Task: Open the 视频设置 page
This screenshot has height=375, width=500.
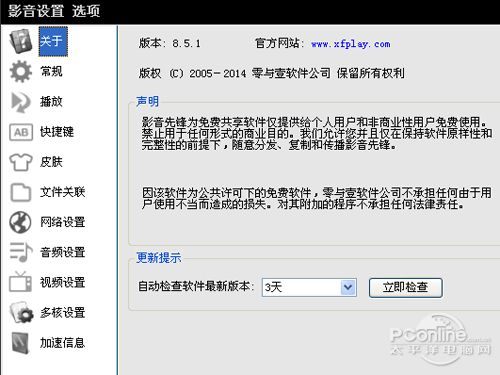Action: [63, 282]
